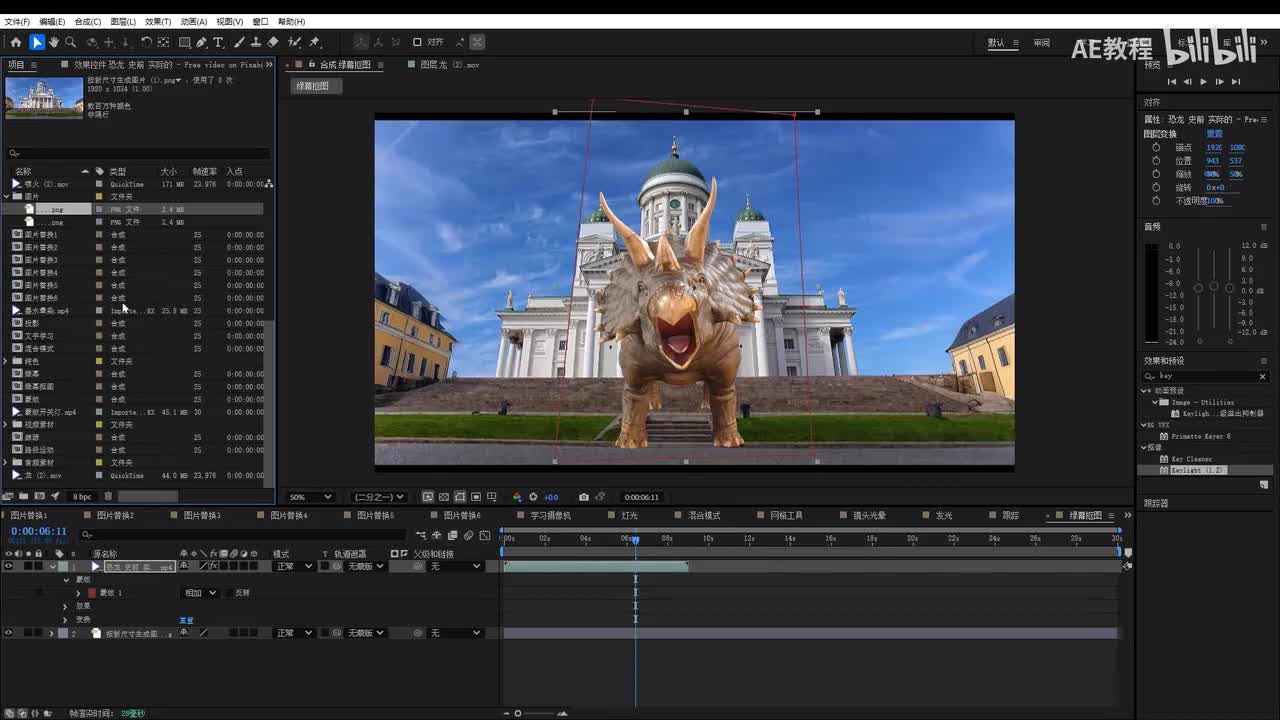
Task: Select the Rectangle shape tool
Action: pos(184,42)
